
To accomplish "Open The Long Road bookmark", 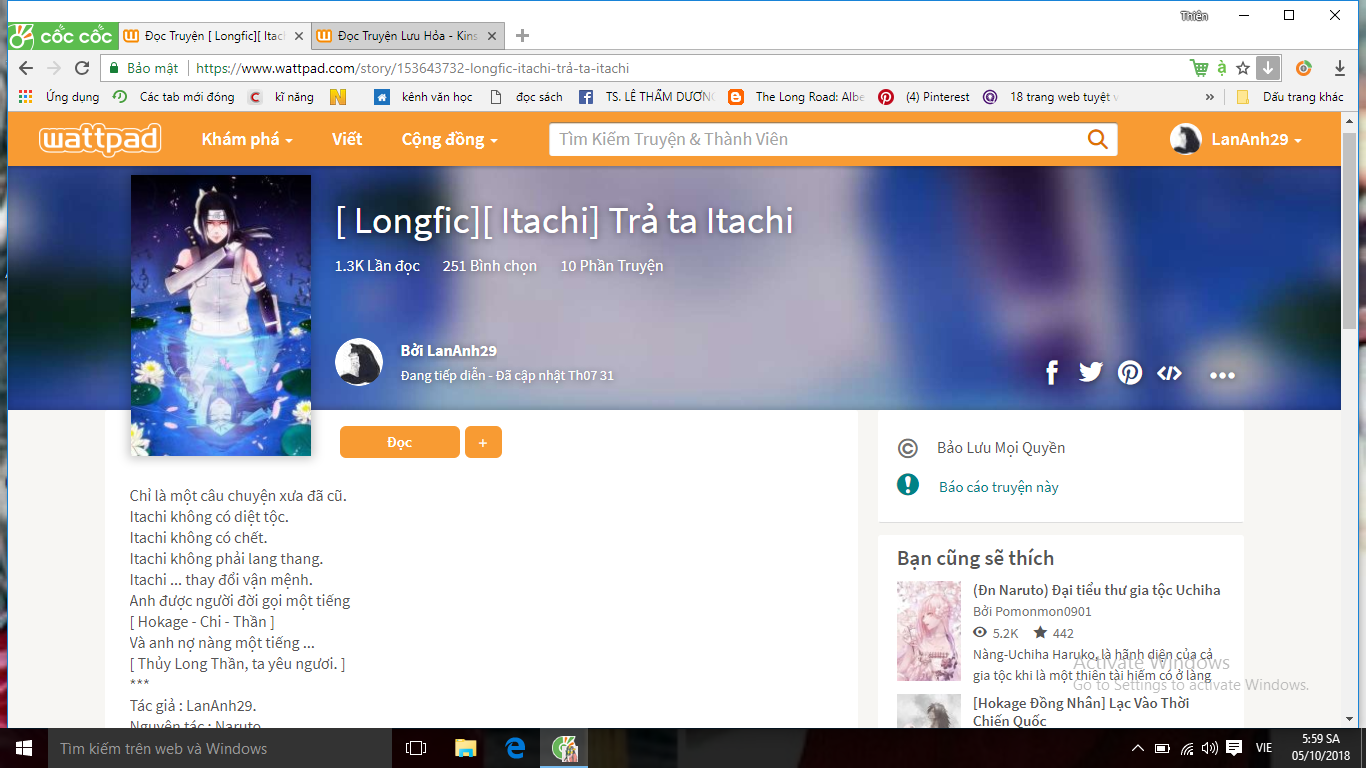I will (x=797, y=97).
